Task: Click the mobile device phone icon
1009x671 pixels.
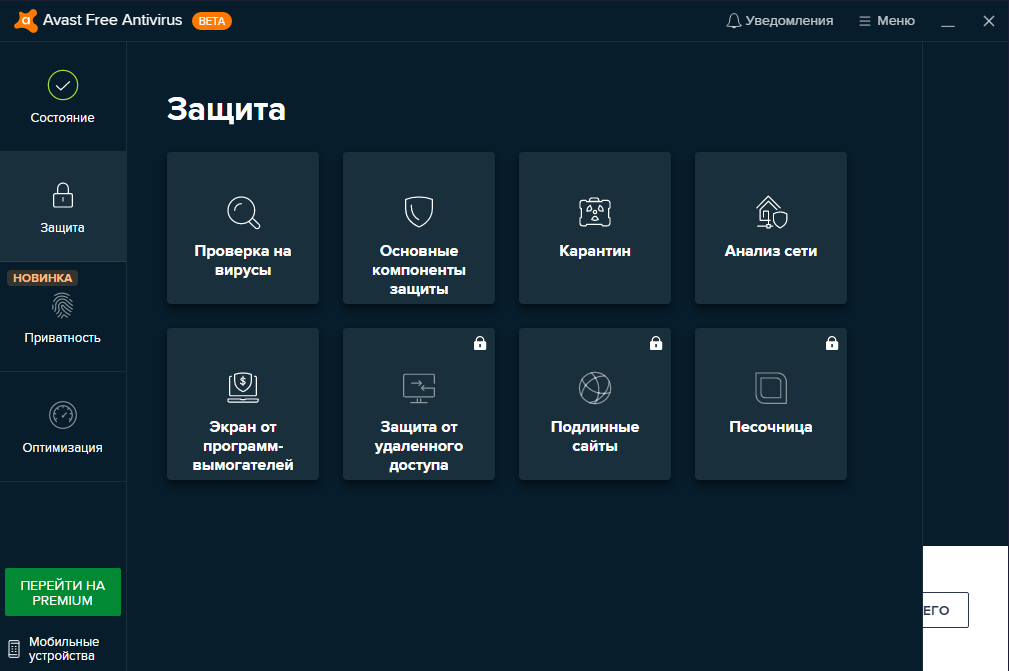Action: coord(14,648)
